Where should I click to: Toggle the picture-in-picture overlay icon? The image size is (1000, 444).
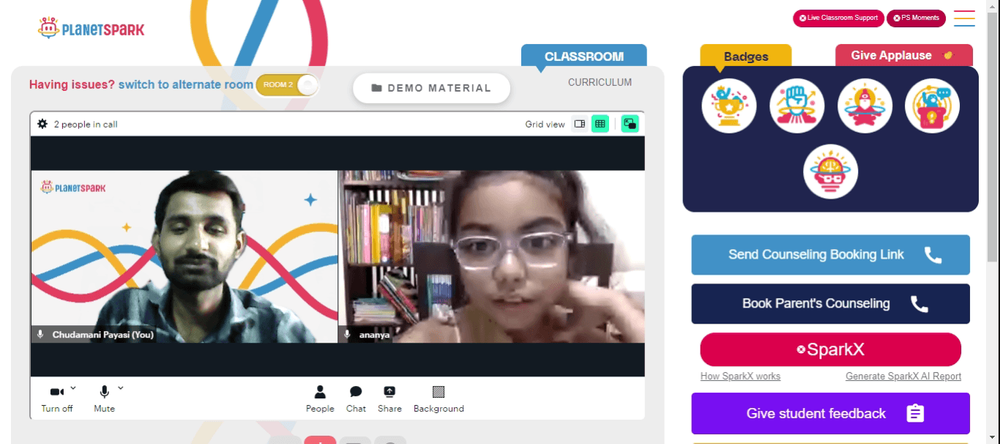[630, 124]
